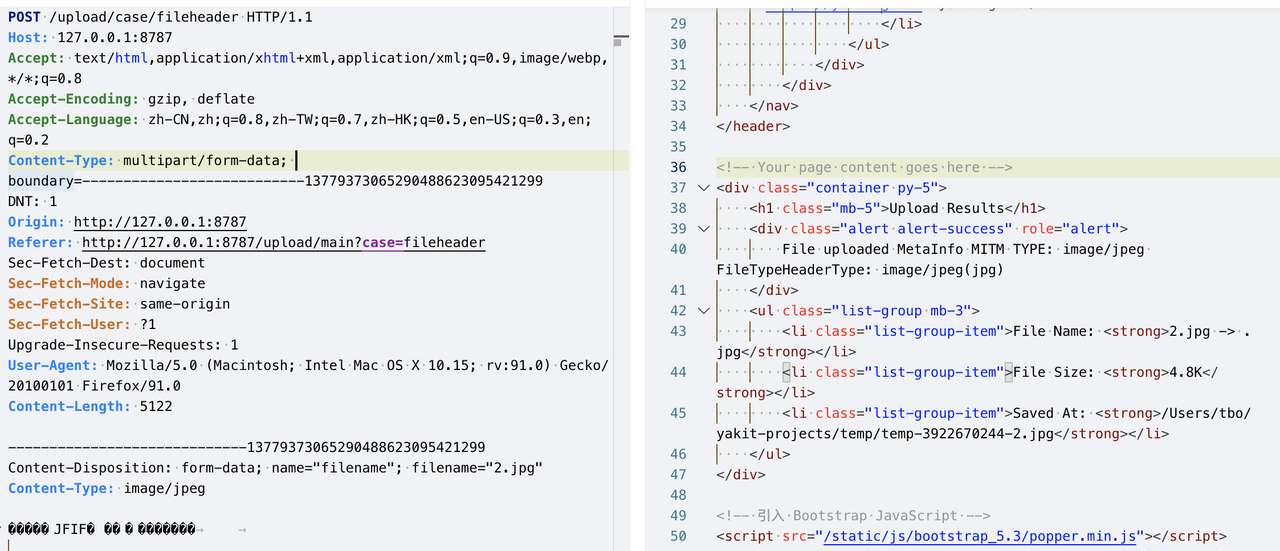
Task: Click the boundary value in the request header
Action: click(275, 181)
